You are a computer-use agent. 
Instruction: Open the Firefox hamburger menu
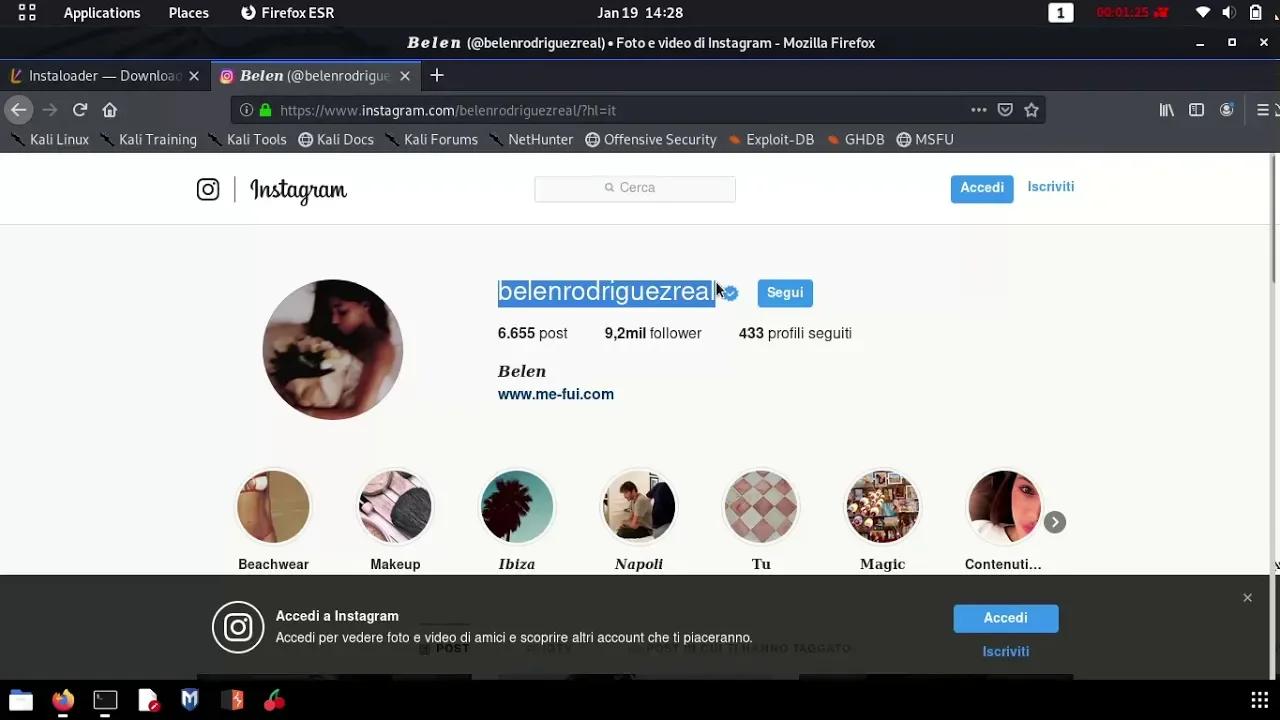coord(1264,110)
